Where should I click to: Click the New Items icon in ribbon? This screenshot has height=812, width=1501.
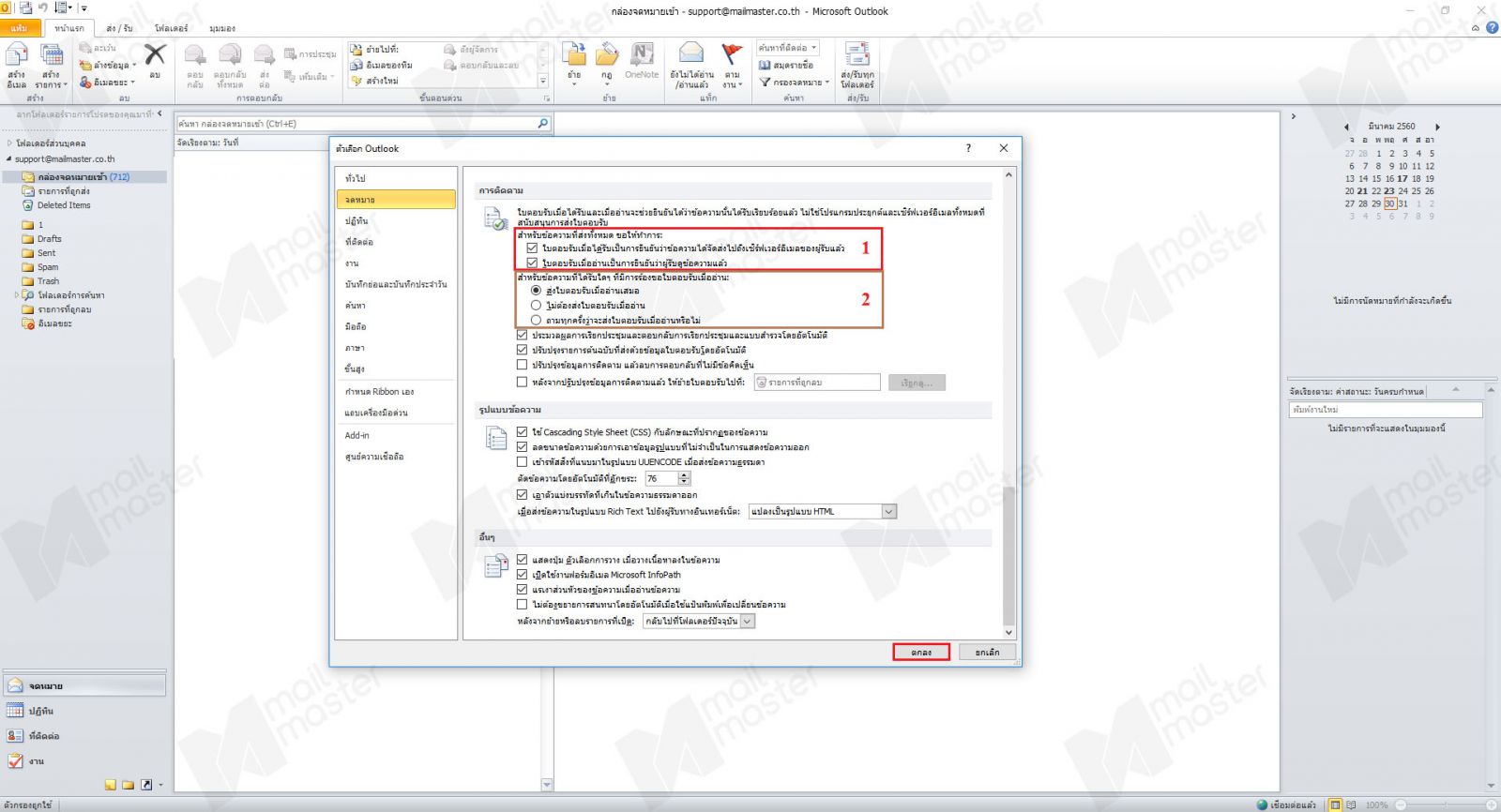52,55
